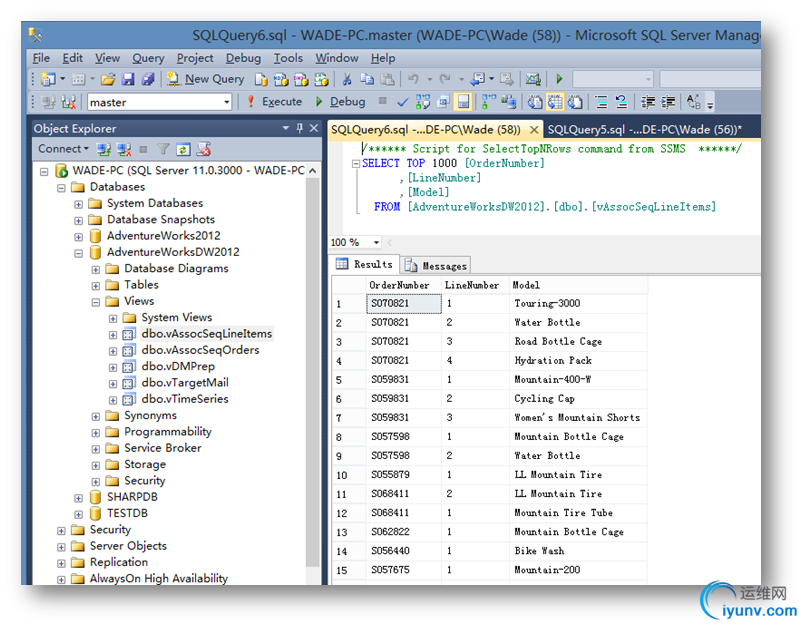The height and width of the screenshot is (627, 803).
Task: Toggle IntelliSense Enabled button
Action: point(463,102)
